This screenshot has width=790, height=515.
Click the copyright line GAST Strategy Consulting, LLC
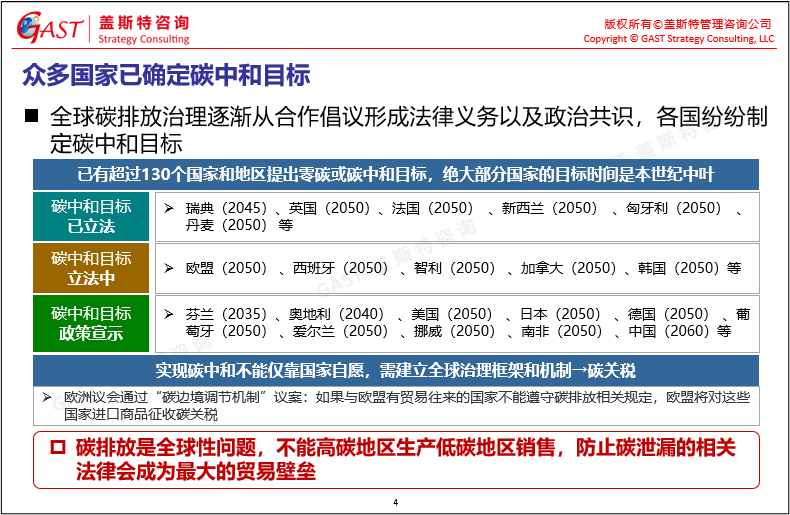click(x=678, y=39)
